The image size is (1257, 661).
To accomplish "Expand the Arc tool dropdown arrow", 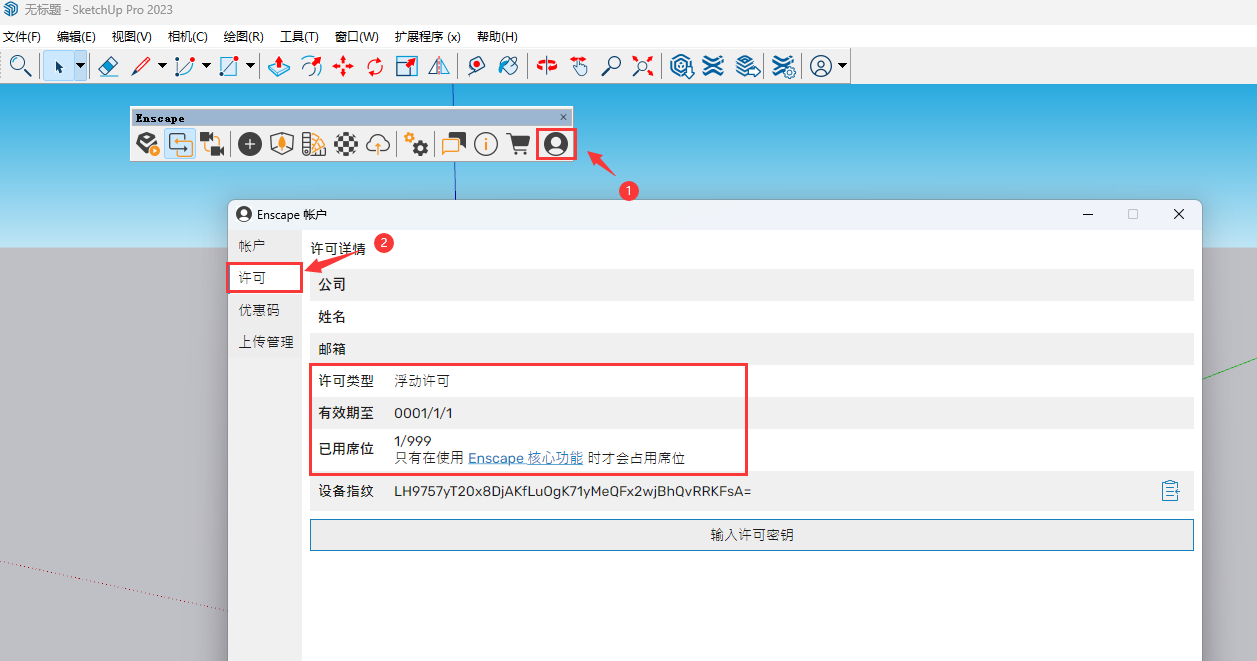I will (x=206, y=67).
